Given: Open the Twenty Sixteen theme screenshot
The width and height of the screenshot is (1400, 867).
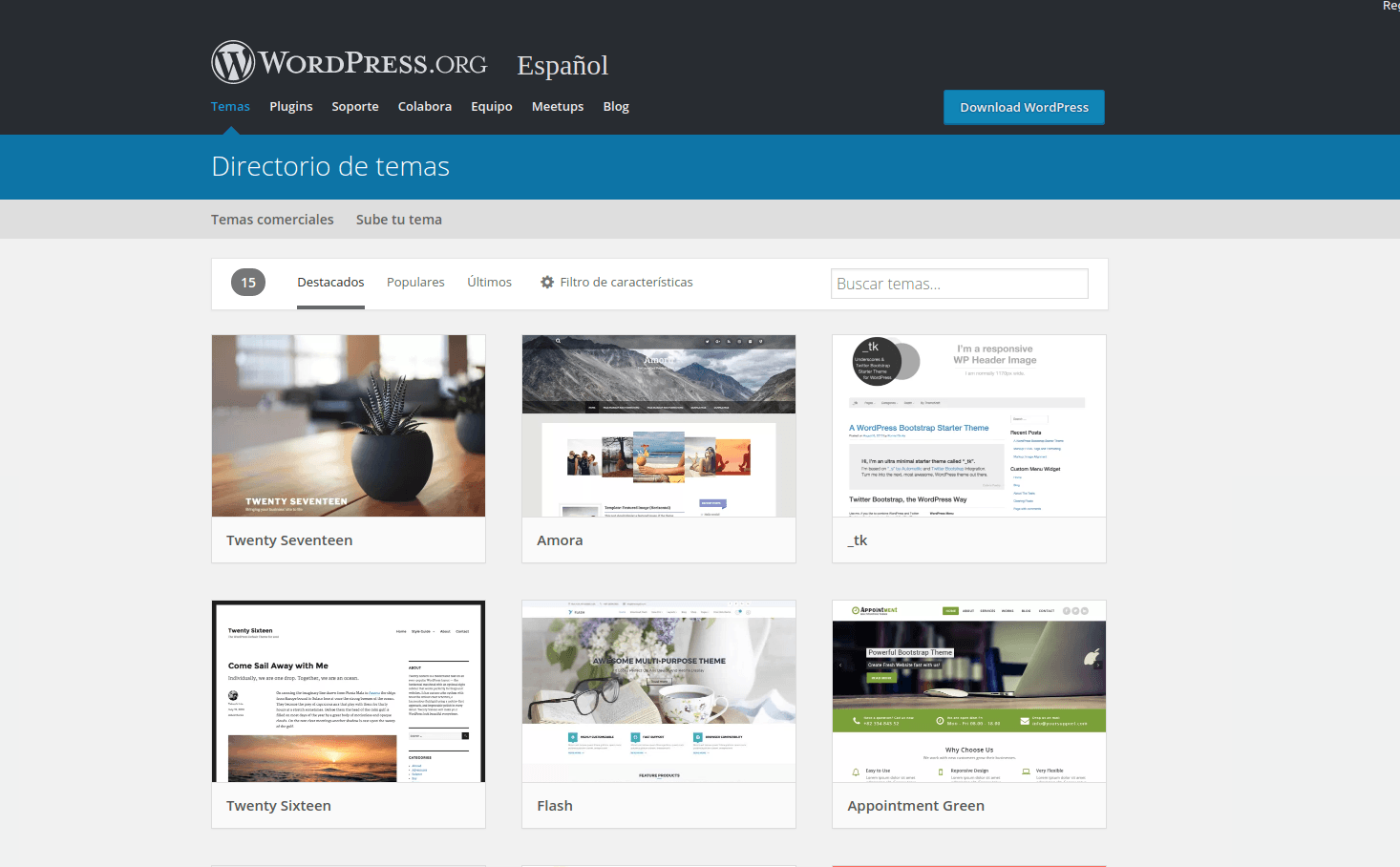Looking at the screenshot, I should [x=349, y=691].
